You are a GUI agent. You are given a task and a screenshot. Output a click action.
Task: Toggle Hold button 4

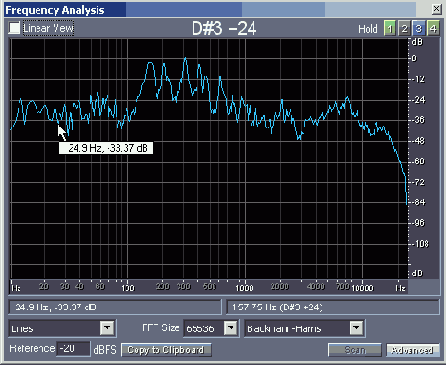pos(433,29)
